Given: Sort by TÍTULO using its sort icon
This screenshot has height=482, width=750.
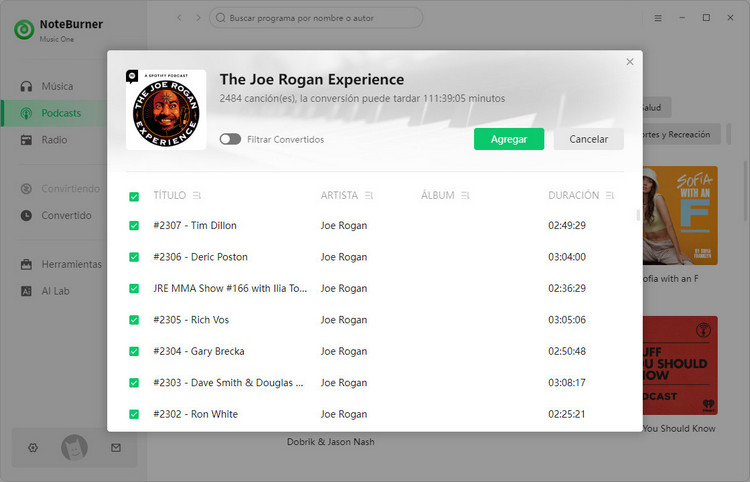Looking at the screenshot, I should pyautogui.click(x=197, y=196).
